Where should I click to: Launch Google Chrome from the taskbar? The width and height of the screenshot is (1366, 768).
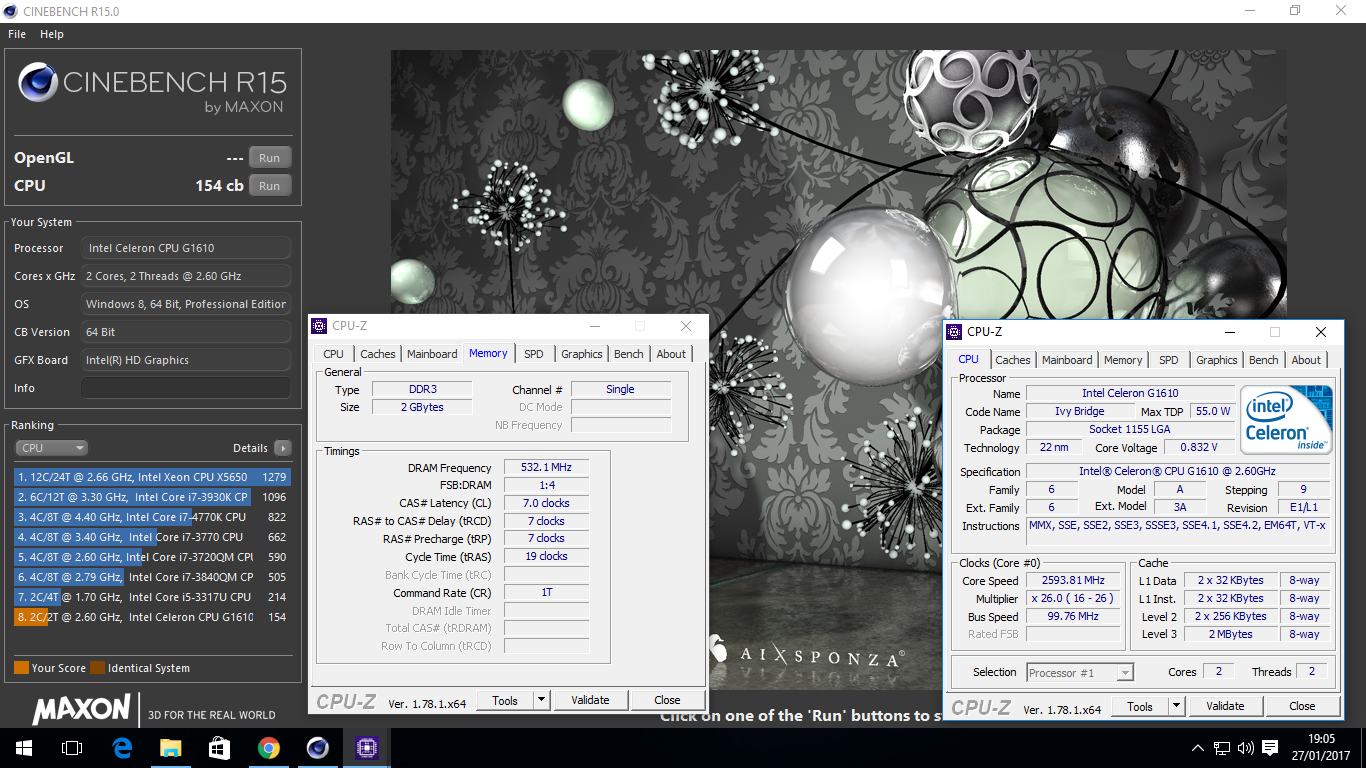tap(268, 747)
